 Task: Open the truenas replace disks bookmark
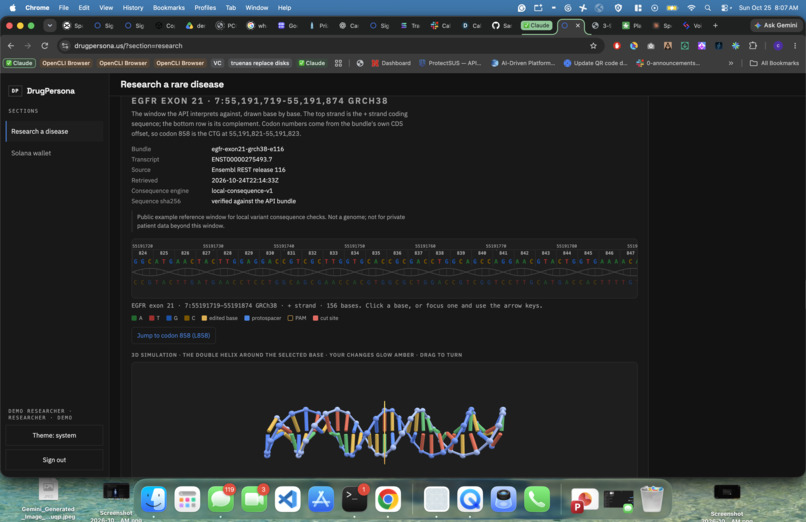click(x=260, y=63)
